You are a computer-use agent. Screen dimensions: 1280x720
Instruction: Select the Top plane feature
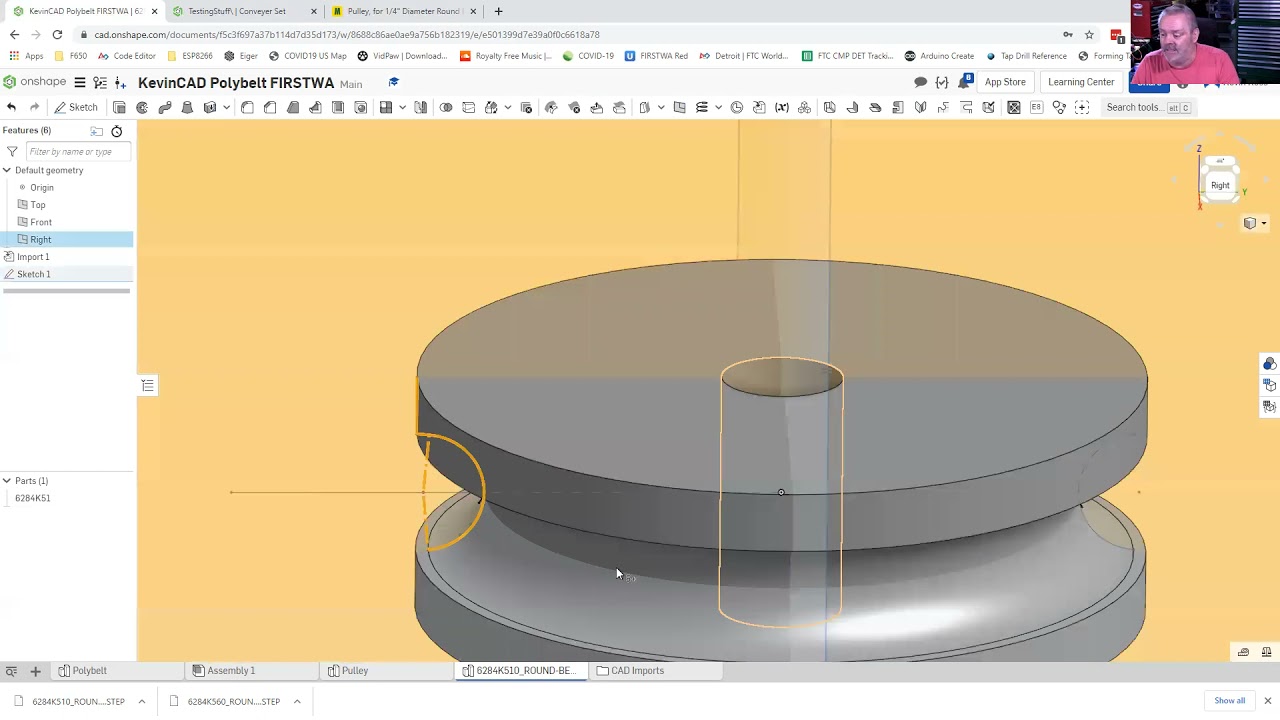coord(38,205)
